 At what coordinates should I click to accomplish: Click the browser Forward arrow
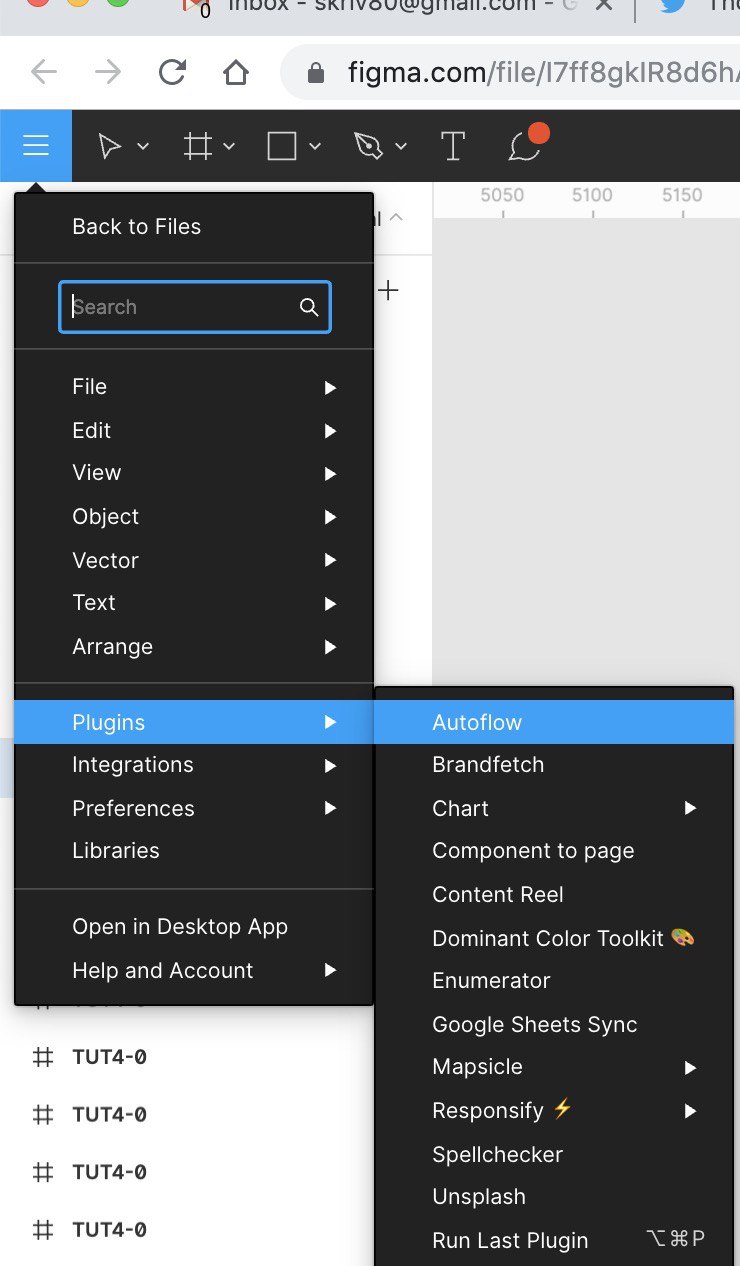[107, 72]
